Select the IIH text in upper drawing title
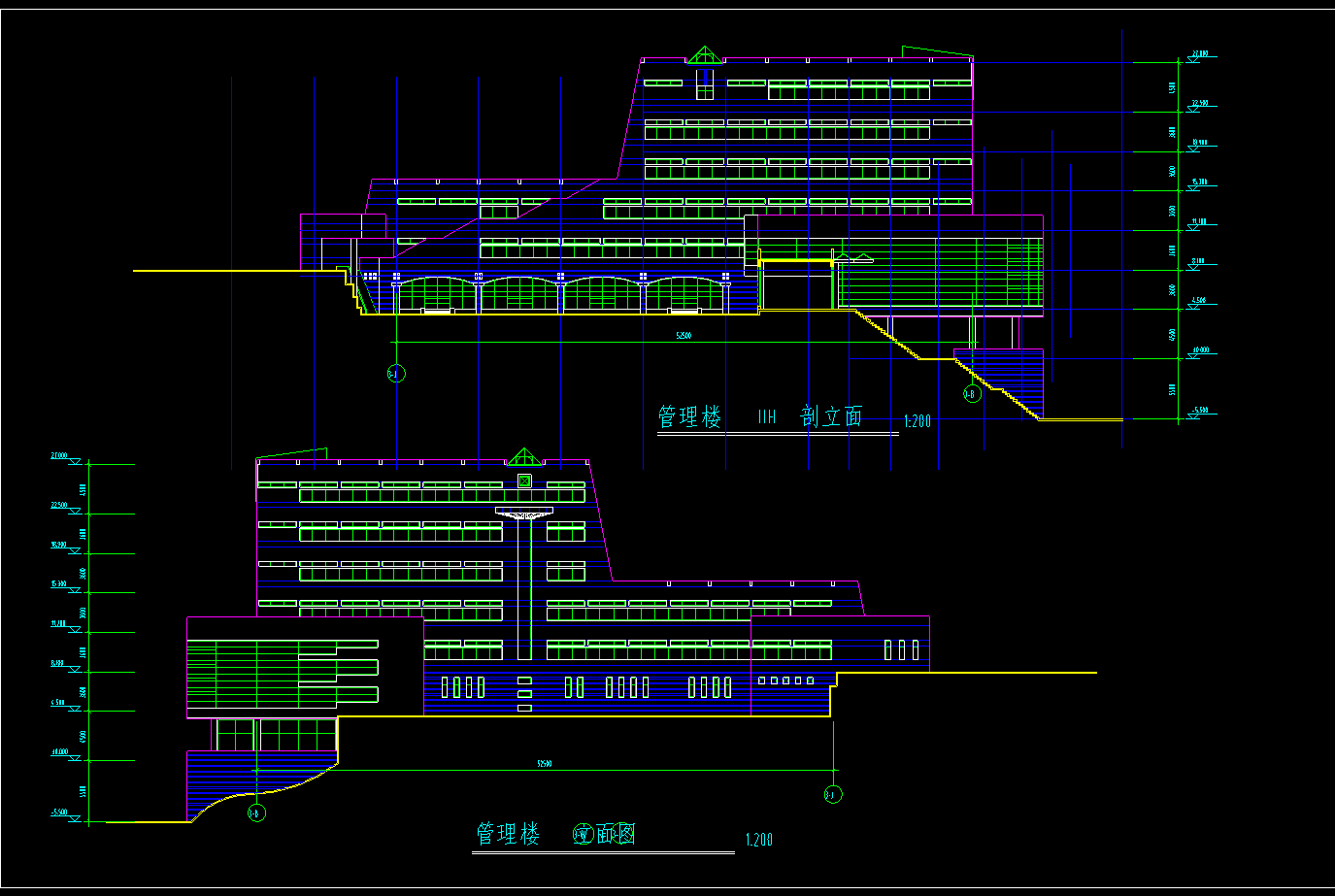 pos(767,417)
